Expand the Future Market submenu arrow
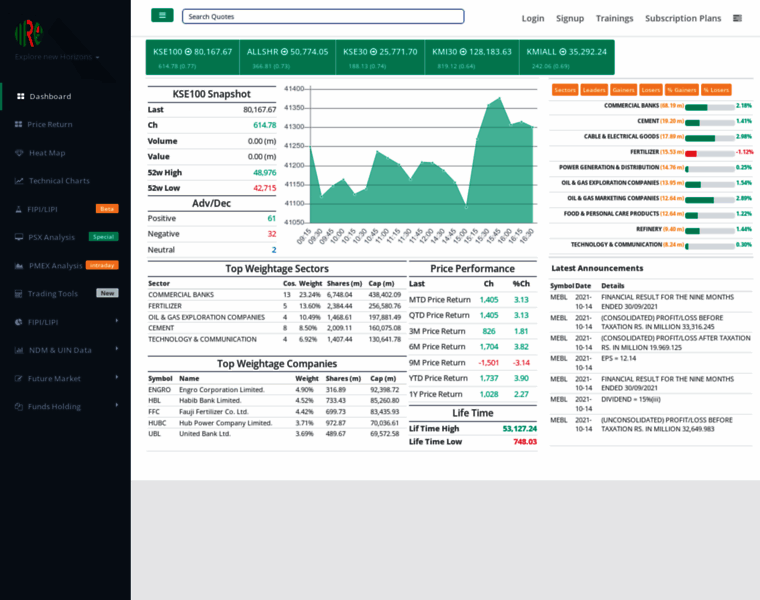The width and height of the screenshot is (760, 600). (116, 377)
